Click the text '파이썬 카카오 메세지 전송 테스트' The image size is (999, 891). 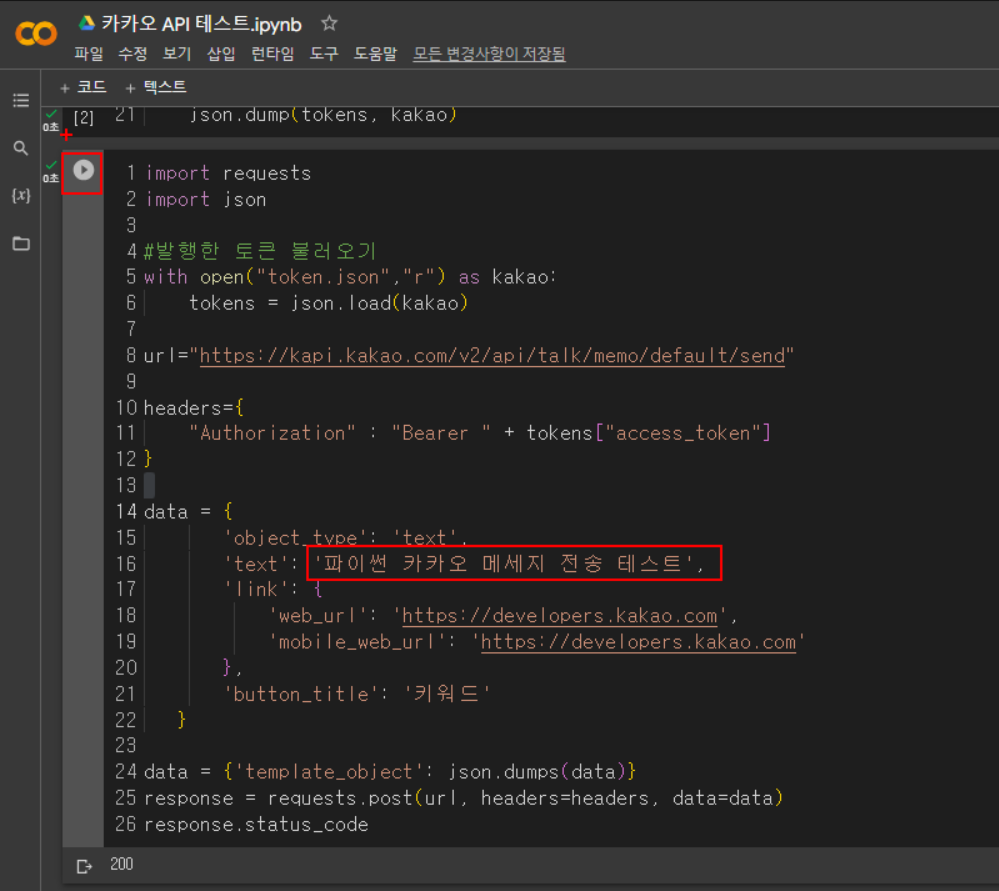509,563
